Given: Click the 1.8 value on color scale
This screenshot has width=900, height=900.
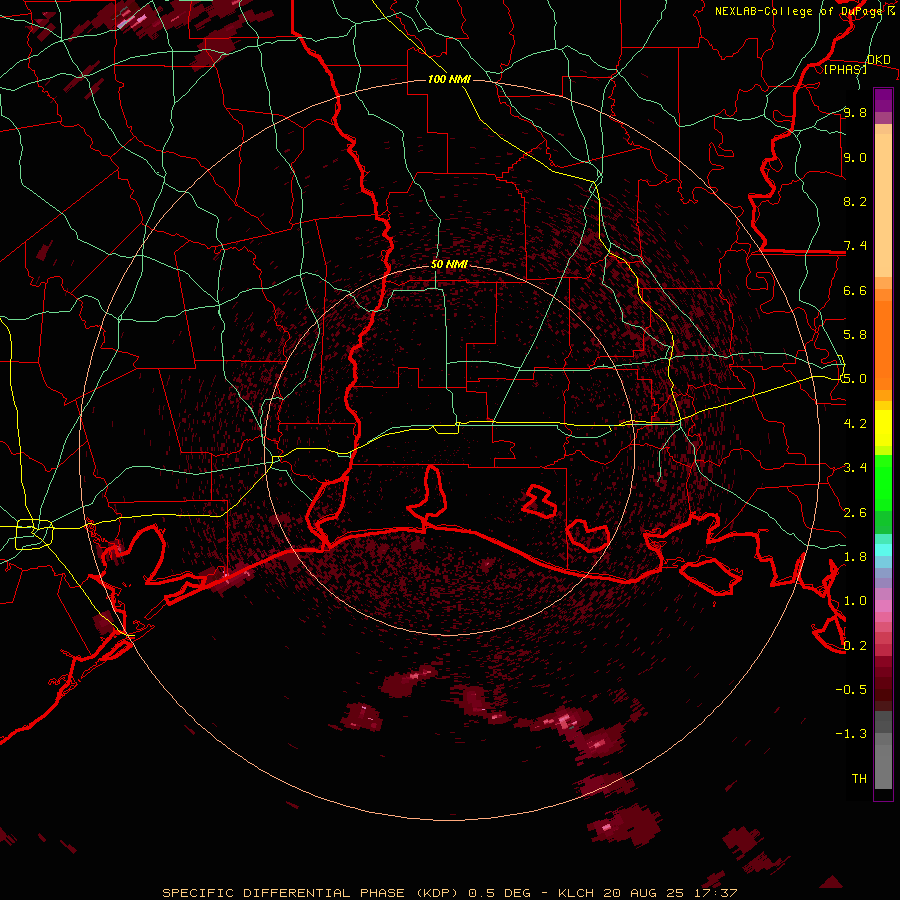Looking at the screenshot, I should click(855, 556).
